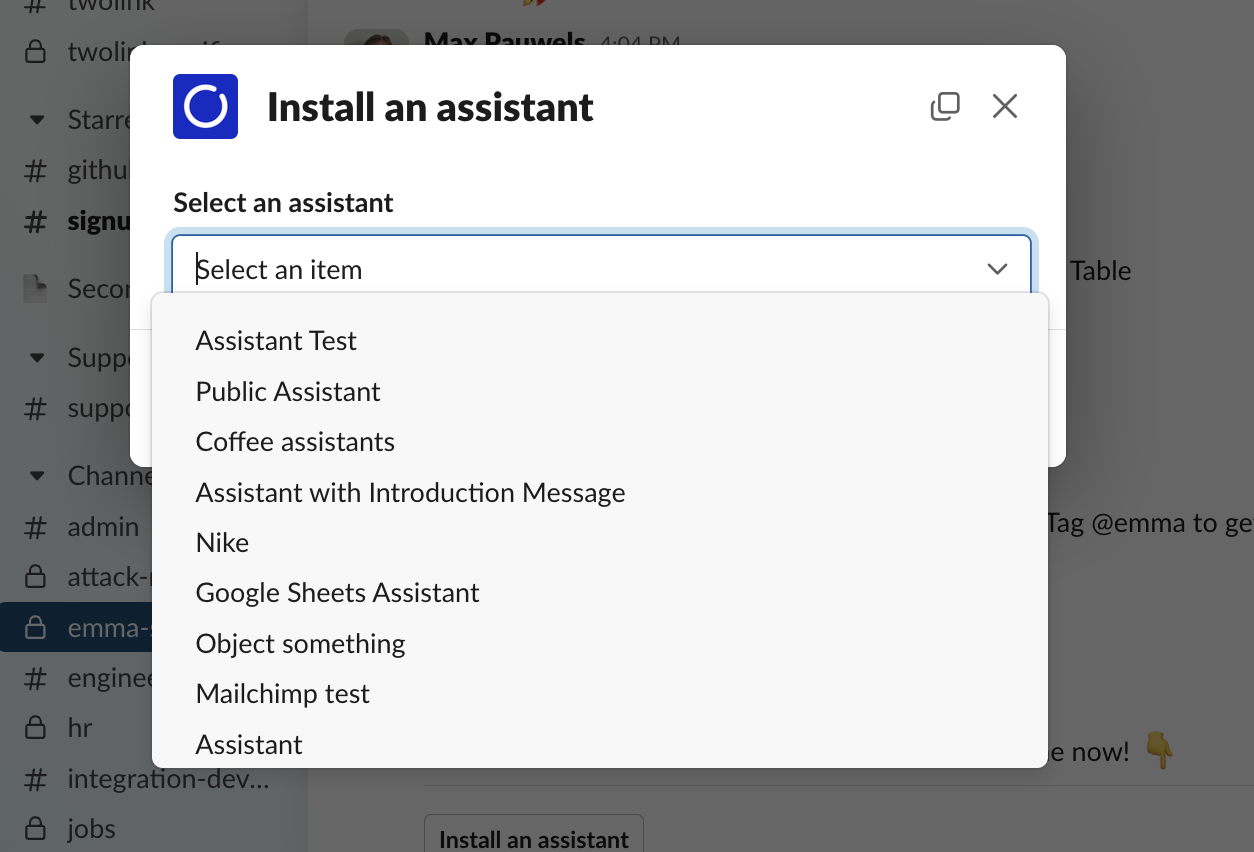Collapse the Starred sidebar section arrow
This screenshot has height=852, width=1254.
pyautogui.click(x=37, y=120)
